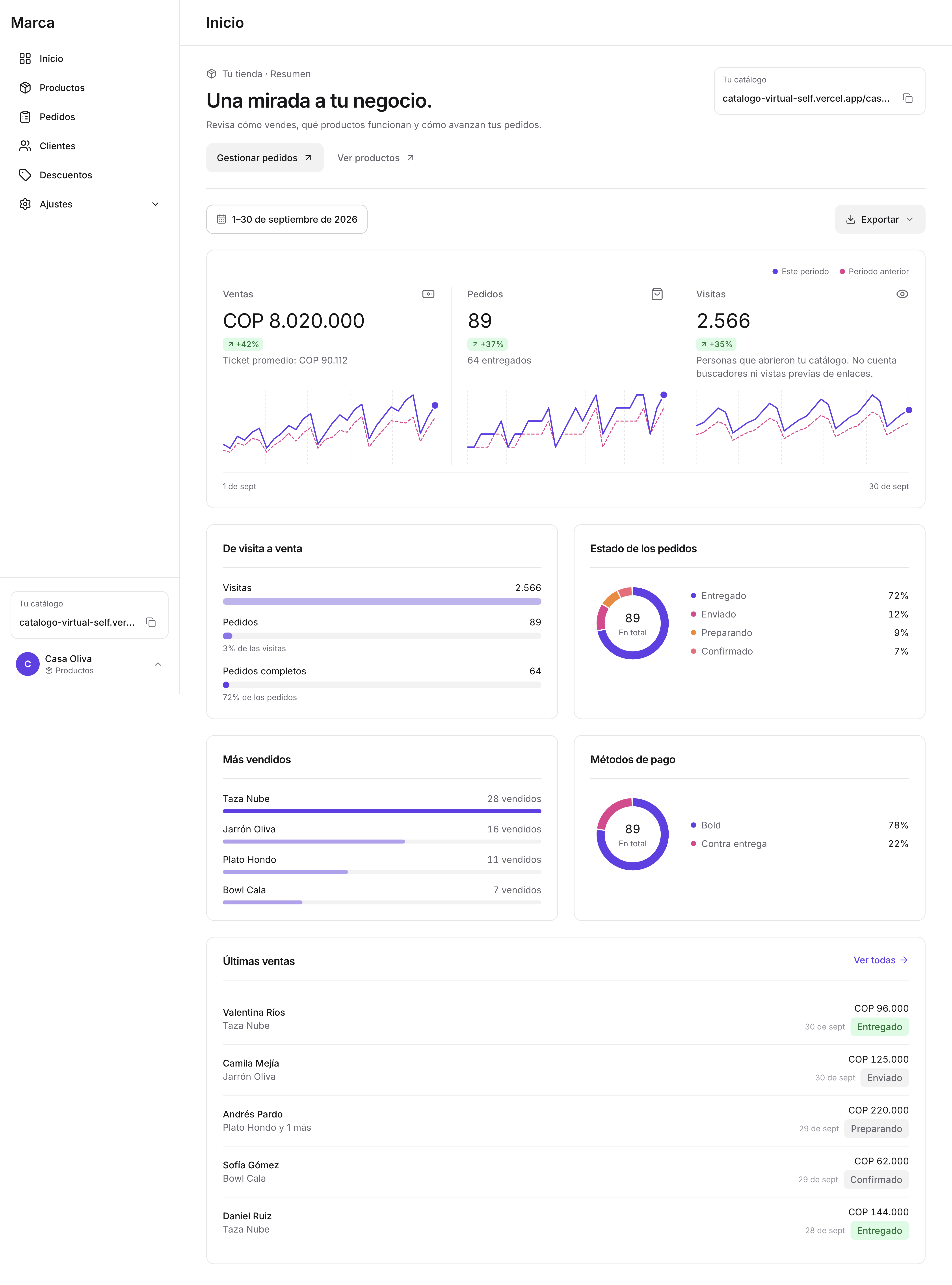
Task: Click the sidebar catalog URL text
Action: [x=77, y=623]
